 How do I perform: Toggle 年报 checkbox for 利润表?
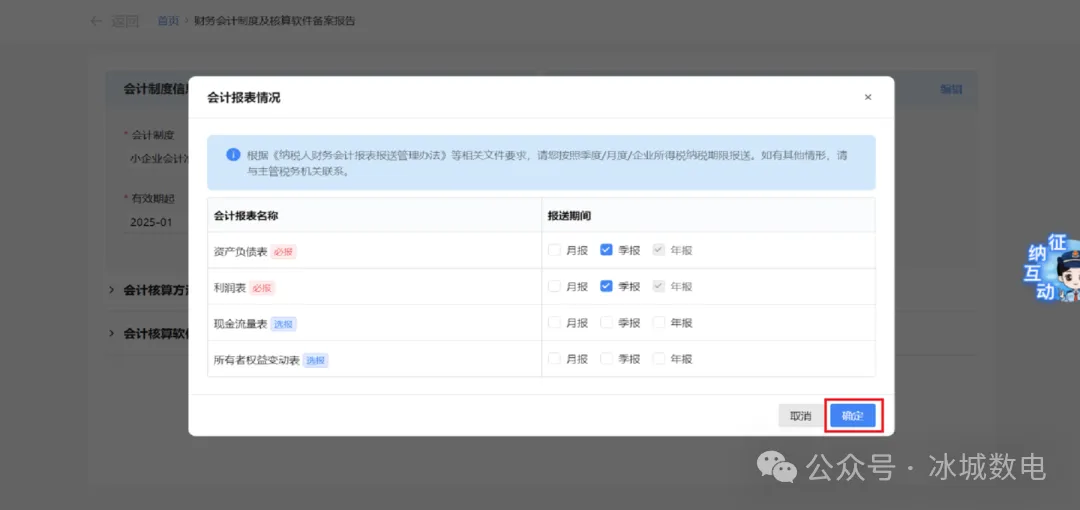point(658,286)
